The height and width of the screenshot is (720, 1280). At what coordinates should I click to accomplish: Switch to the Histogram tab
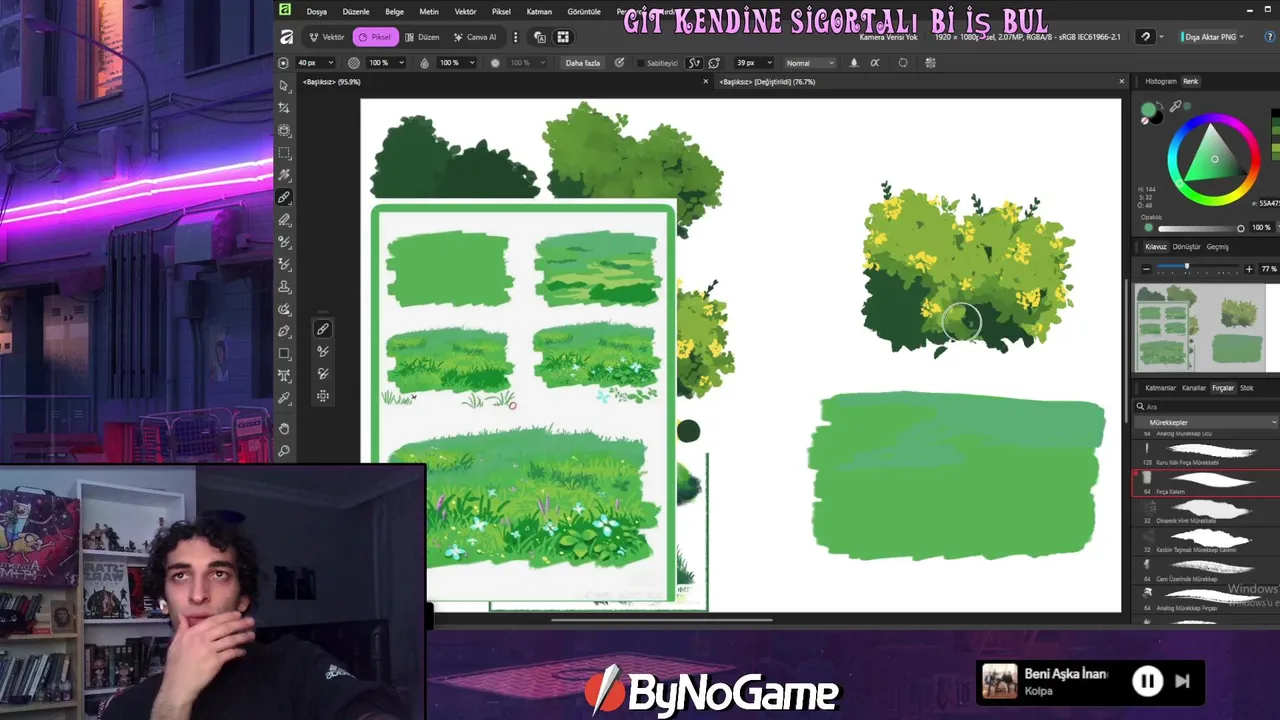(1161, 81)
